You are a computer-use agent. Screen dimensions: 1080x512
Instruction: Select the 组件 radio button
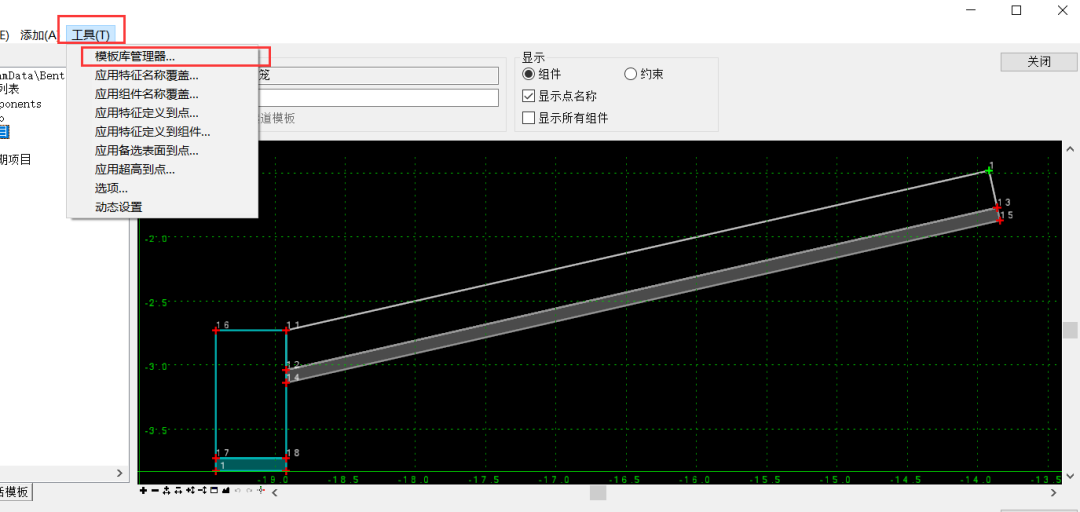click(x=529, y=74)
